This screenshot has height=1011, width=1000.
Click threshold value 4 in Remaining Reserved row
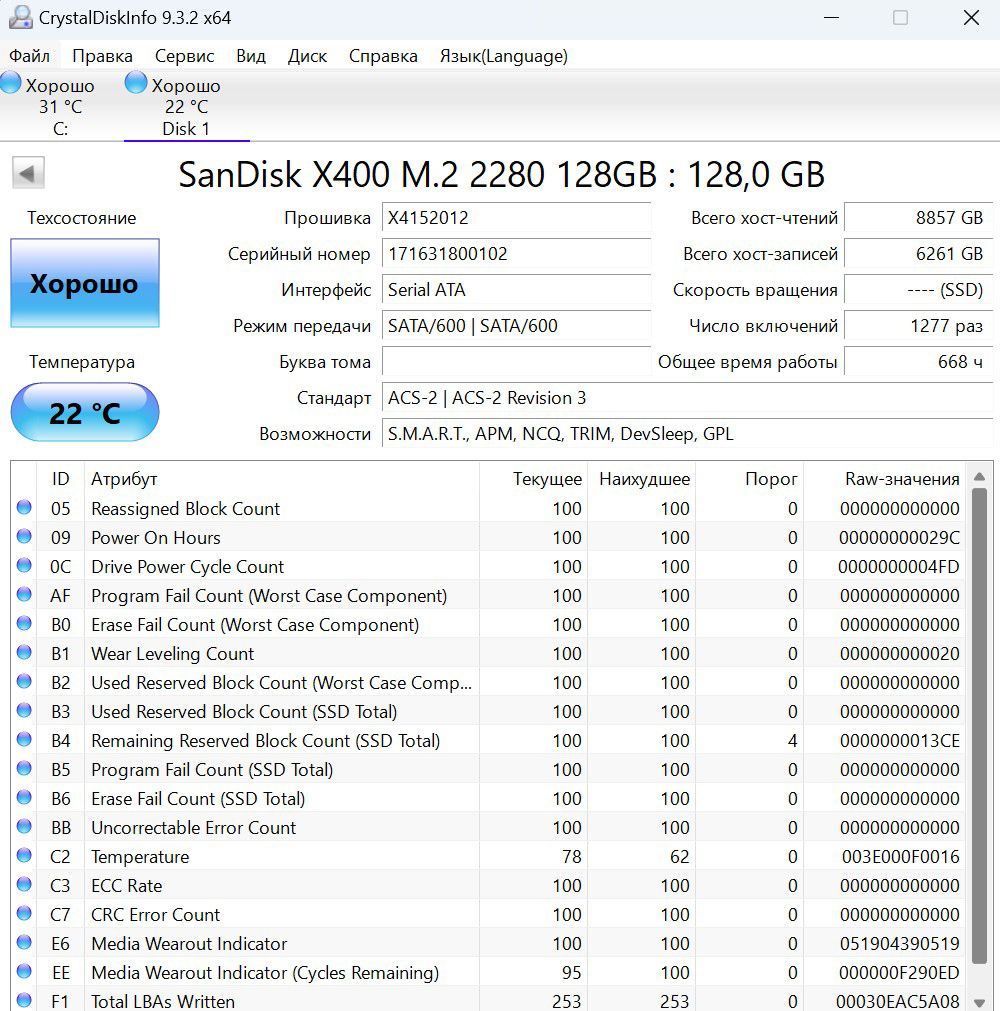coord(792,741)
